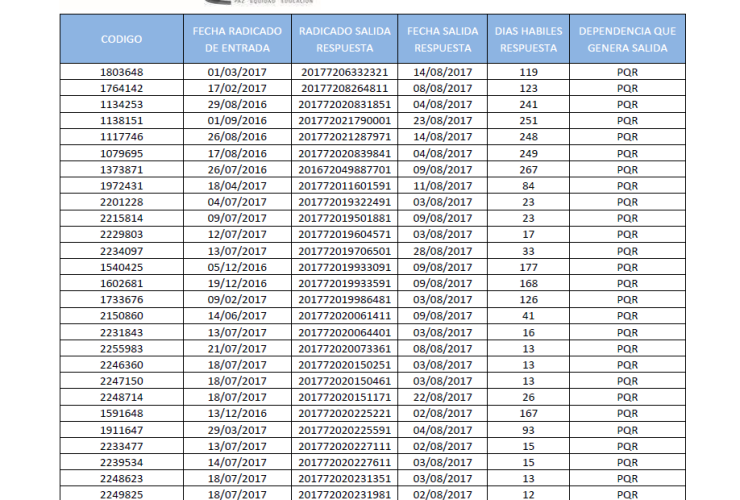The width and height of the screenshot is (740, 500).
Task: Click outgoing number 20177208264811
Action: [x=345, y=88]
